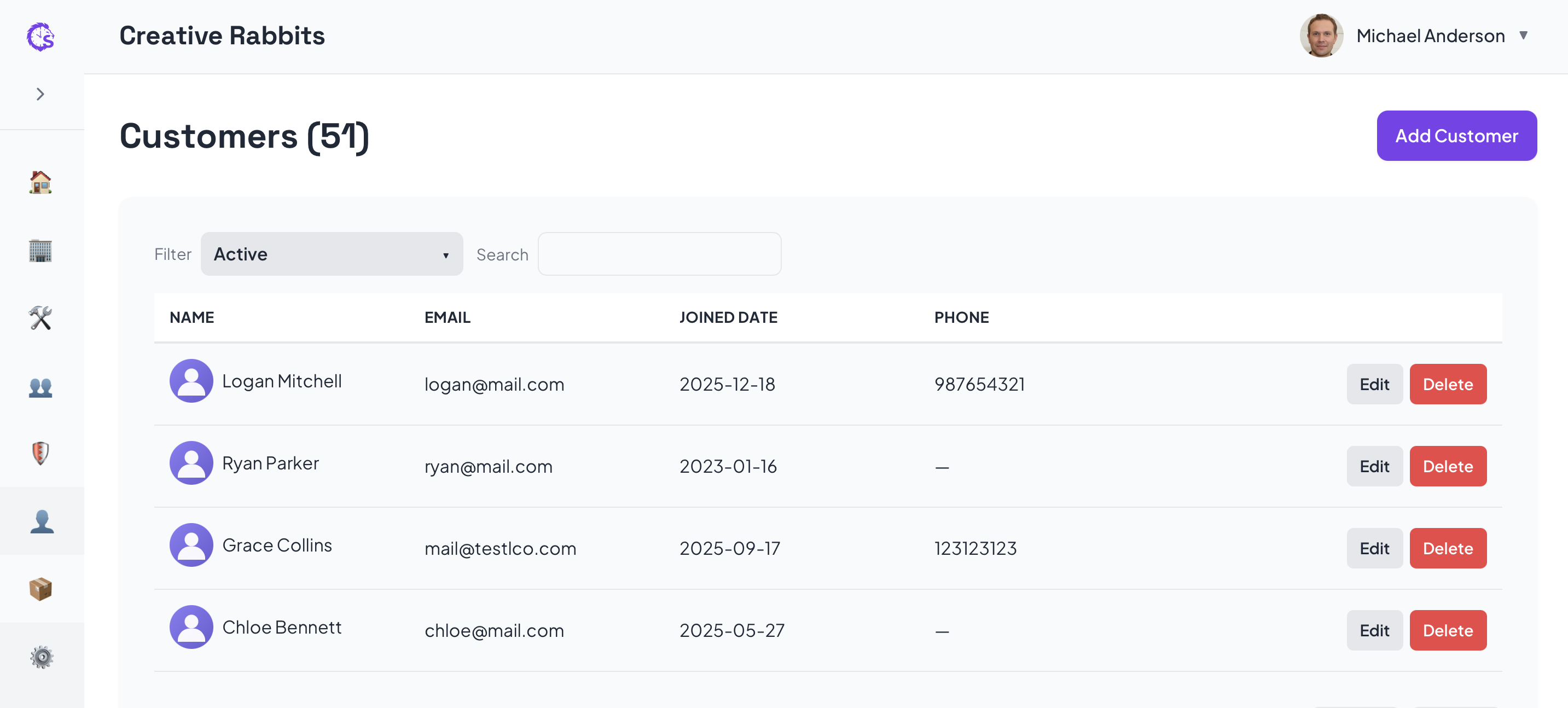Click Logan Mitchell's avatar image

point(191,381)
